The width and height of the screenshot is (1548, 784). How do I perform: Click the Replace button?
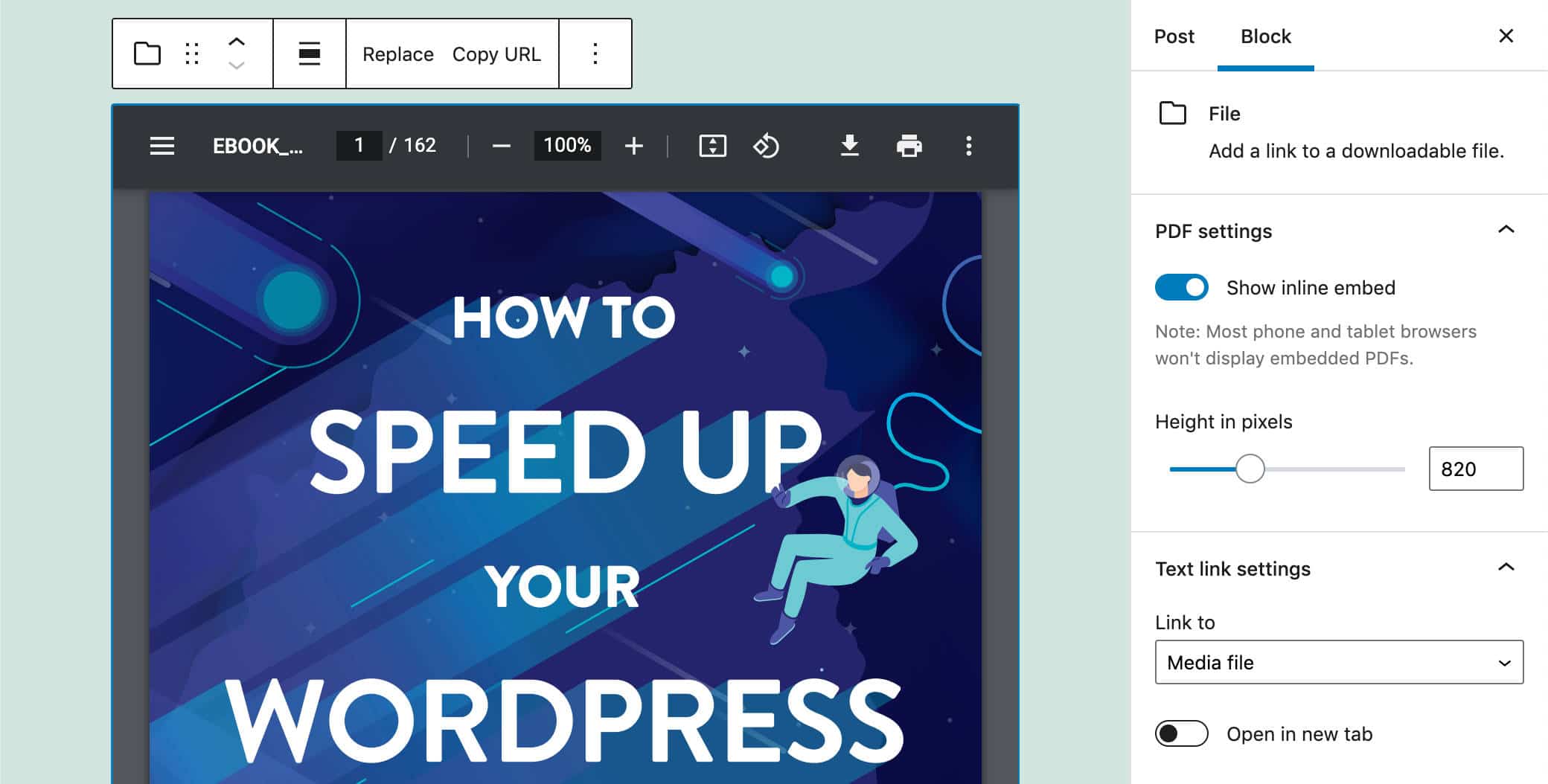click(x=398, y=54)
